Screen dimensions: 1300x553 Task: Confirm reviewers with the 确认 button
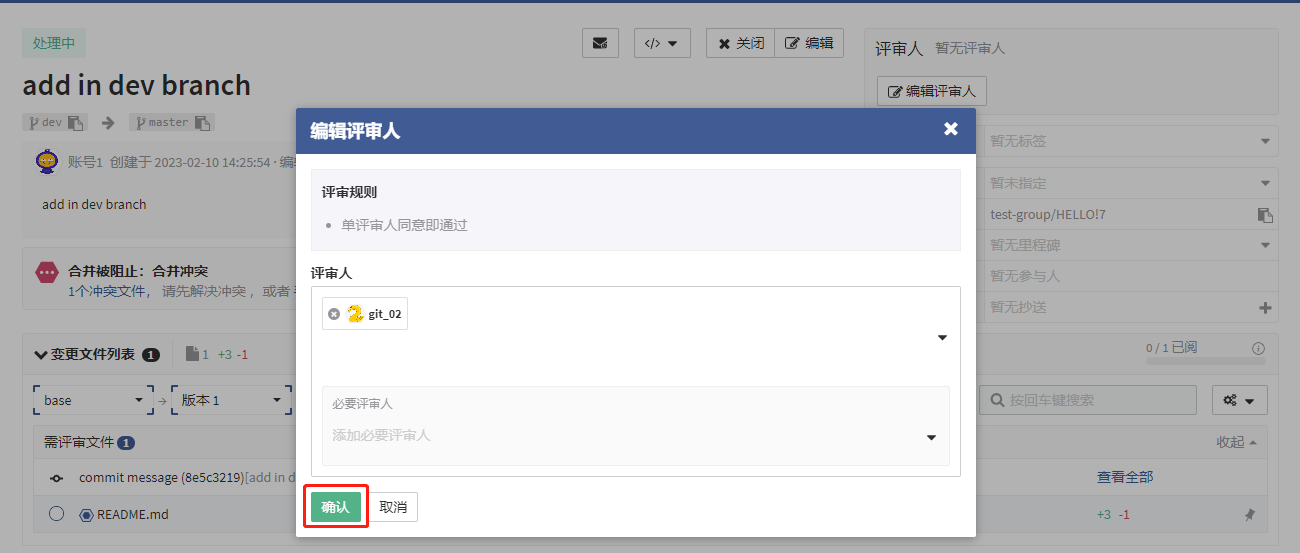click(335, 507)
